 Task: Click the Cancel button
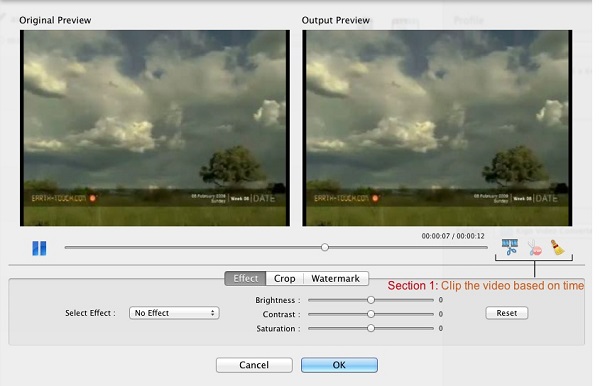point(254,365)
